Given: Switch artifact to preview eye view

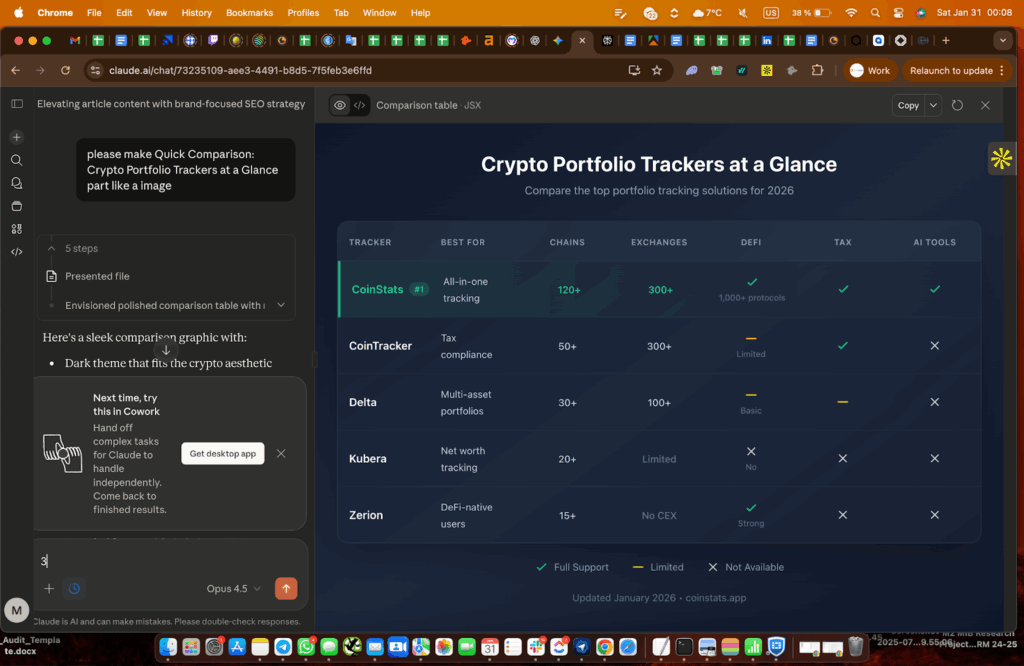Looking at the screenshot, I should 340,105.
